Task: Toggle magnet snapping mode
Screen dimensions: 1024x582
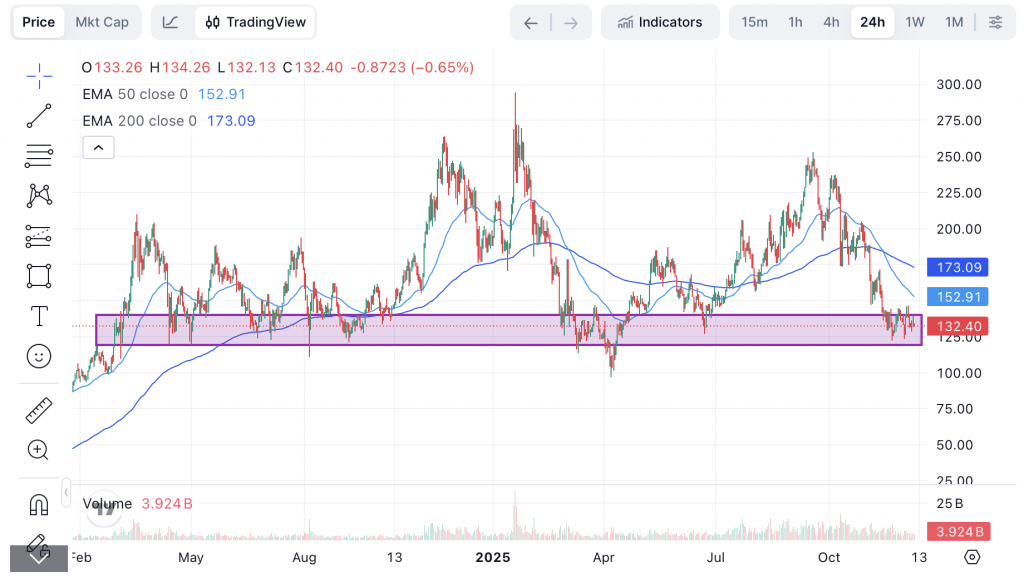Action: (x=39, y=504)
